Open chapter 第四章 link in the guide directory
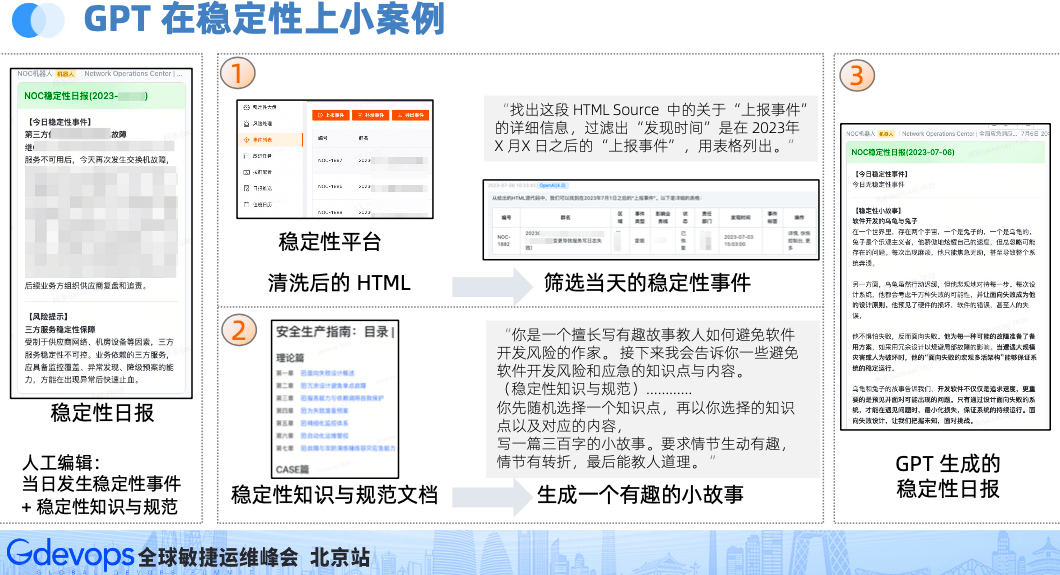 324,411
